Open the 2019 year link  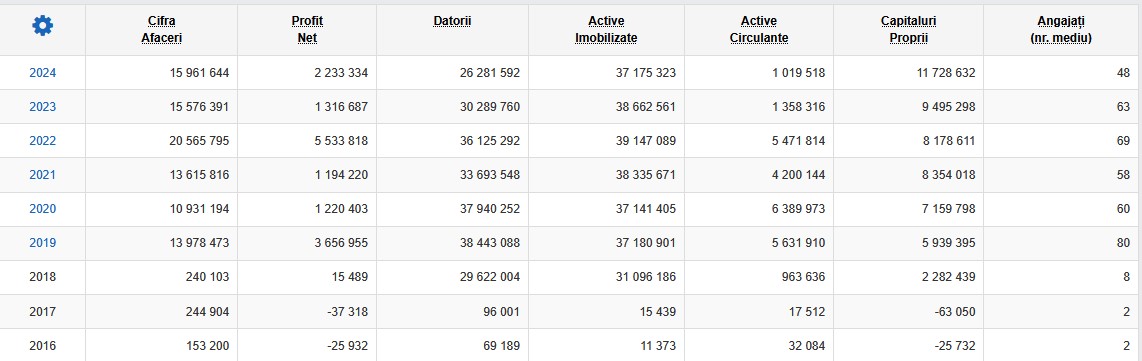pyautogui.click(x=42, y=243)
